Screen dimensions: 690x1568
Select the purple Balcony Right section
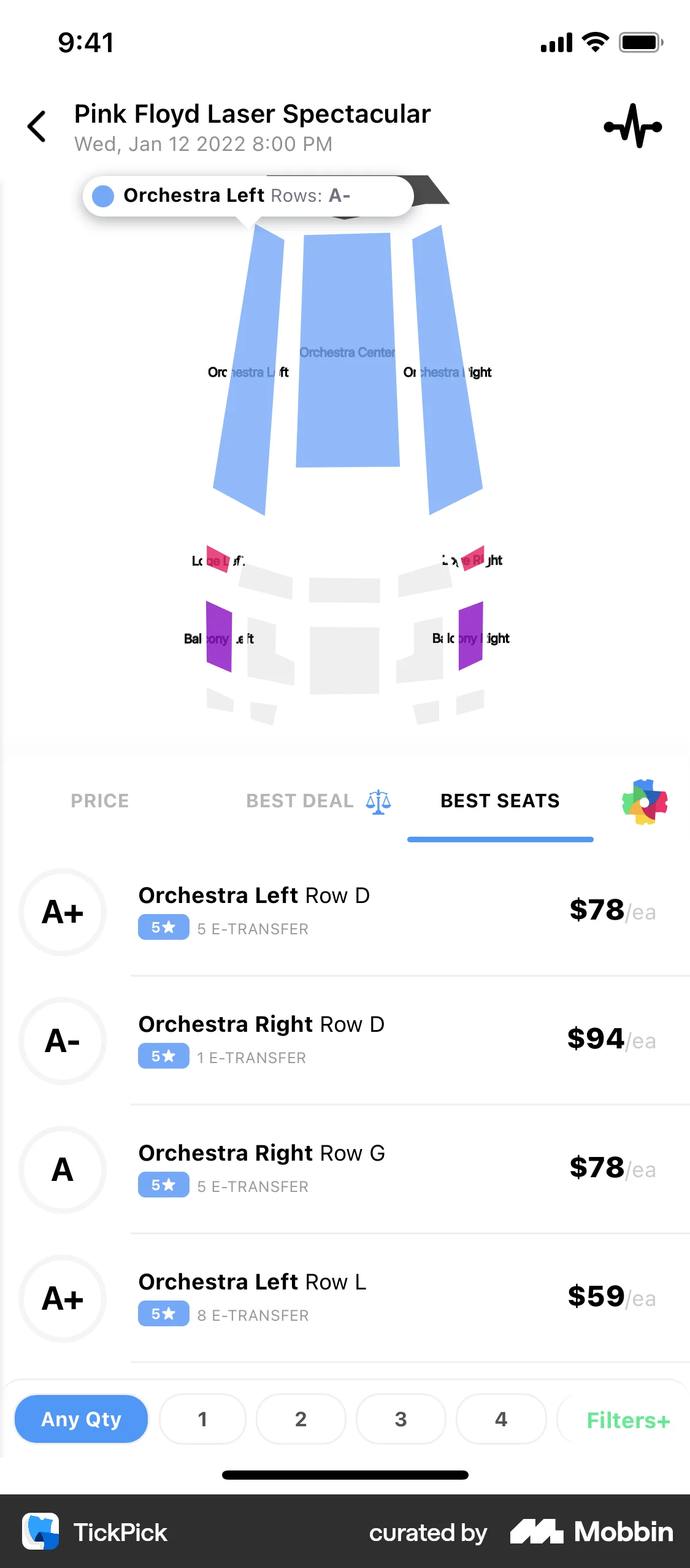point(470,636)
